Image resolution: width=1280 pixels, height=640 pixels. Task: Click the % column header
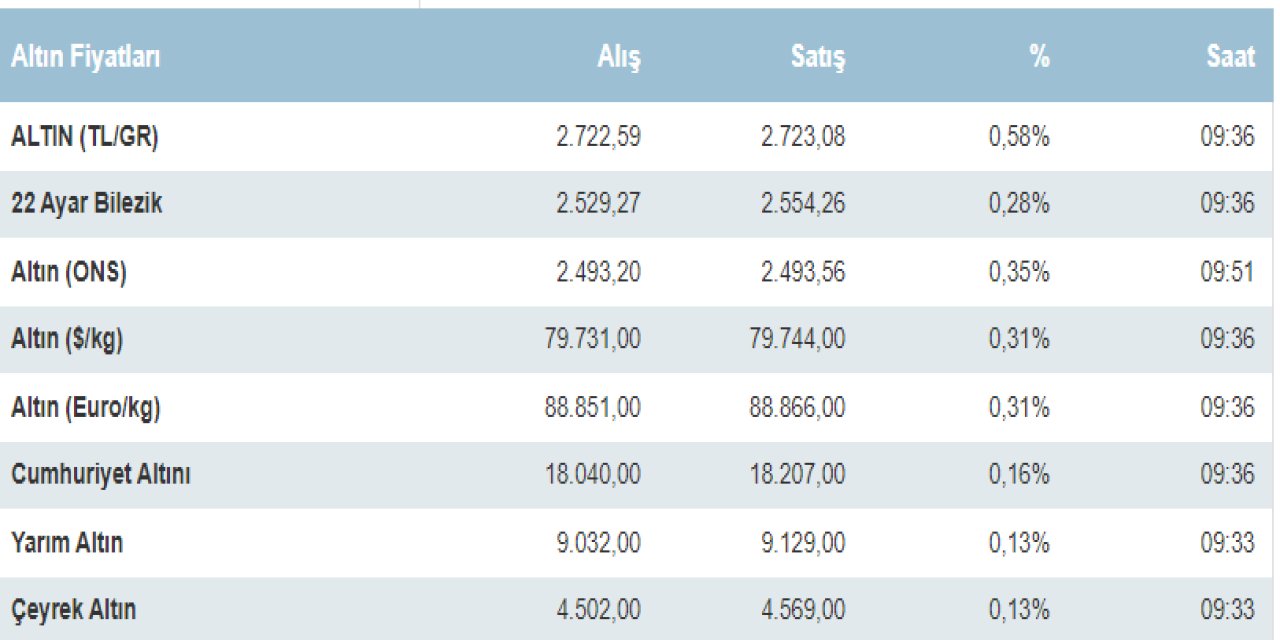(x=1039, y=57)
